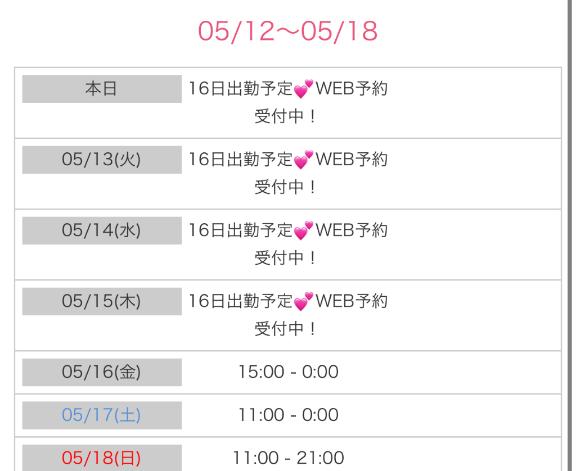Click the 05/12～05/18 date range heading

(288, 31)
